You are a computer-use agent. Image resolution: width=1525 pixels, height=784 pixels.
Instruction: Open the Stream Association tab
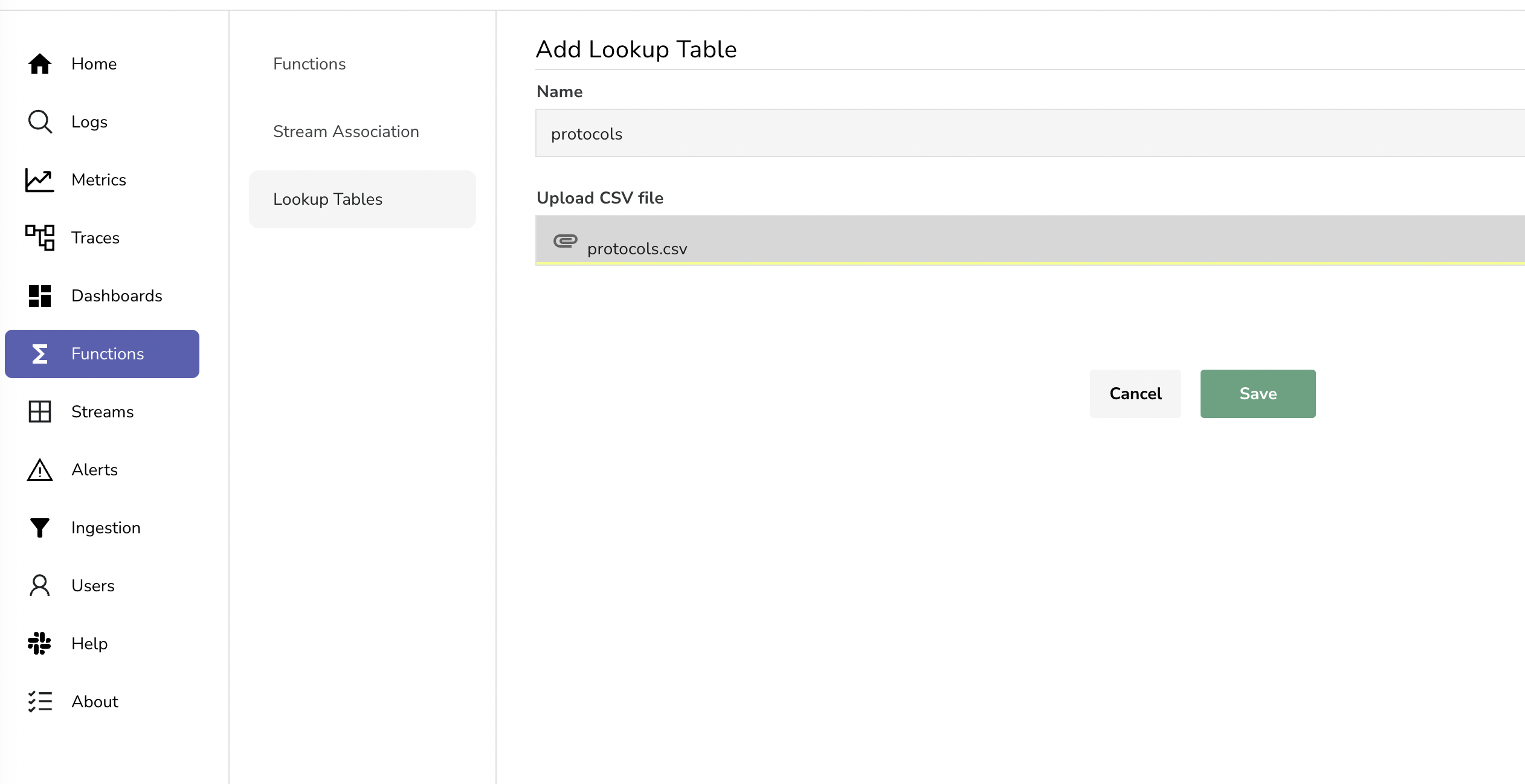point(346,131)
